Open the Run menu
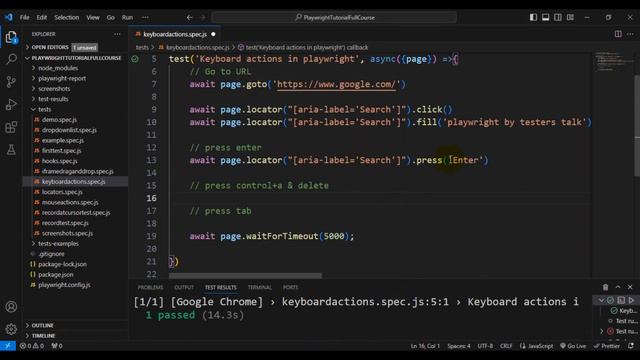 tap(127, 18)
